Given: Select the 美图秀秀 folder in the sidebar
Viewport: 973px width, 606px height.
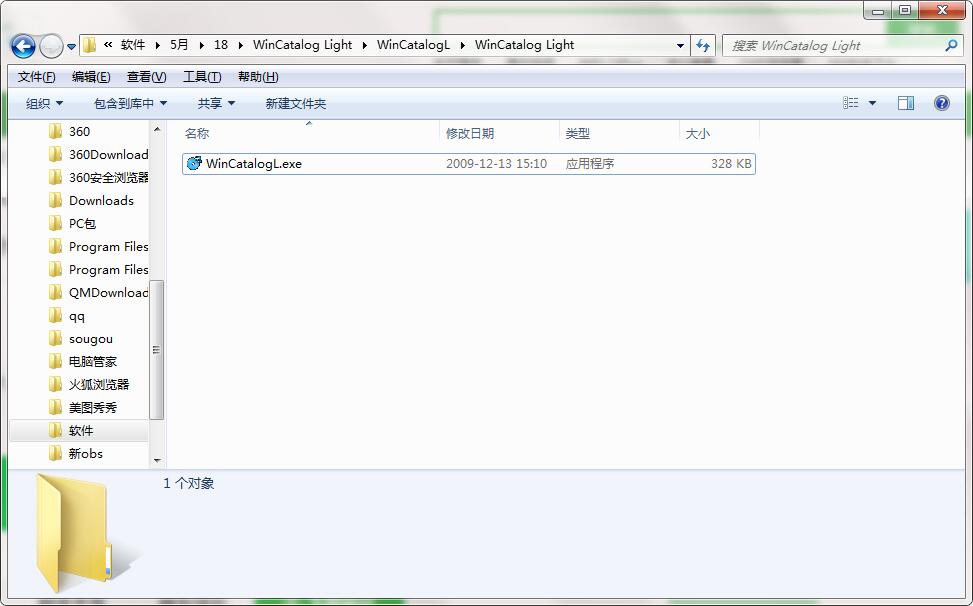Looking at the screenshot, I should point(93,408).
